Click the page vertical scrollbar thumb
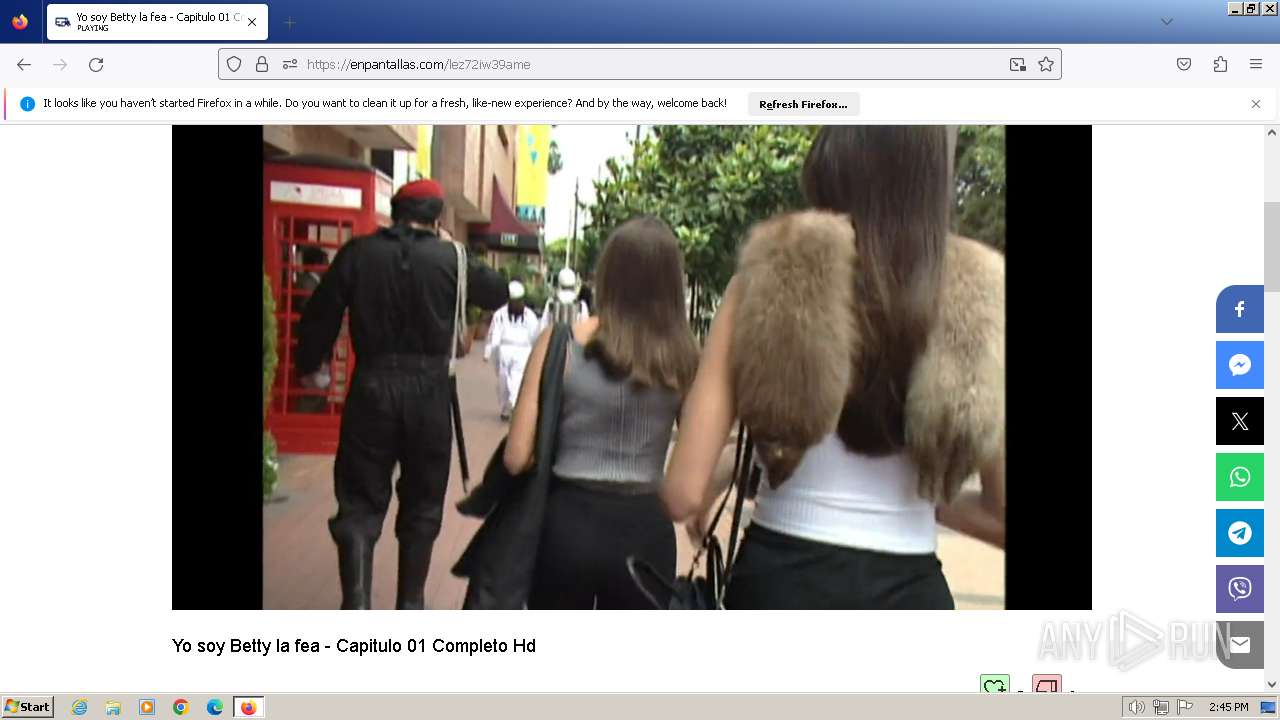The width and height of the screenshot is (1280, 720). pos(1272,246)
